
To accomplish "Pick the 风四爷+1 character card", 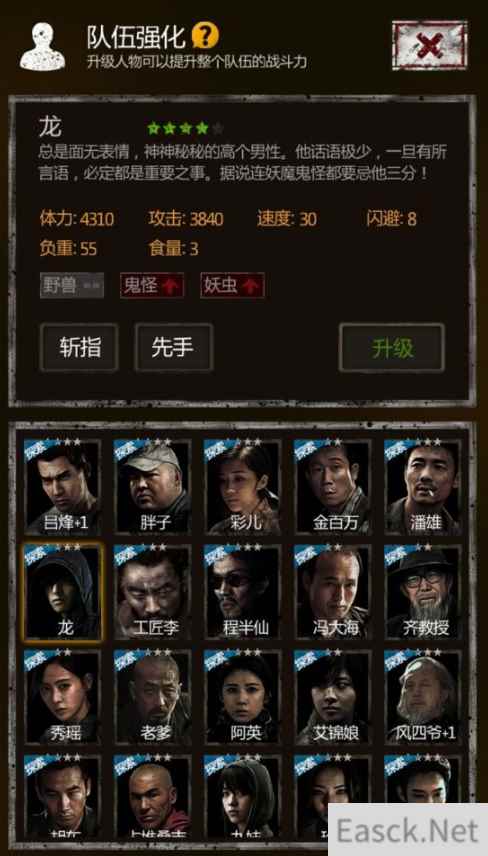I will tap(423, 697).
